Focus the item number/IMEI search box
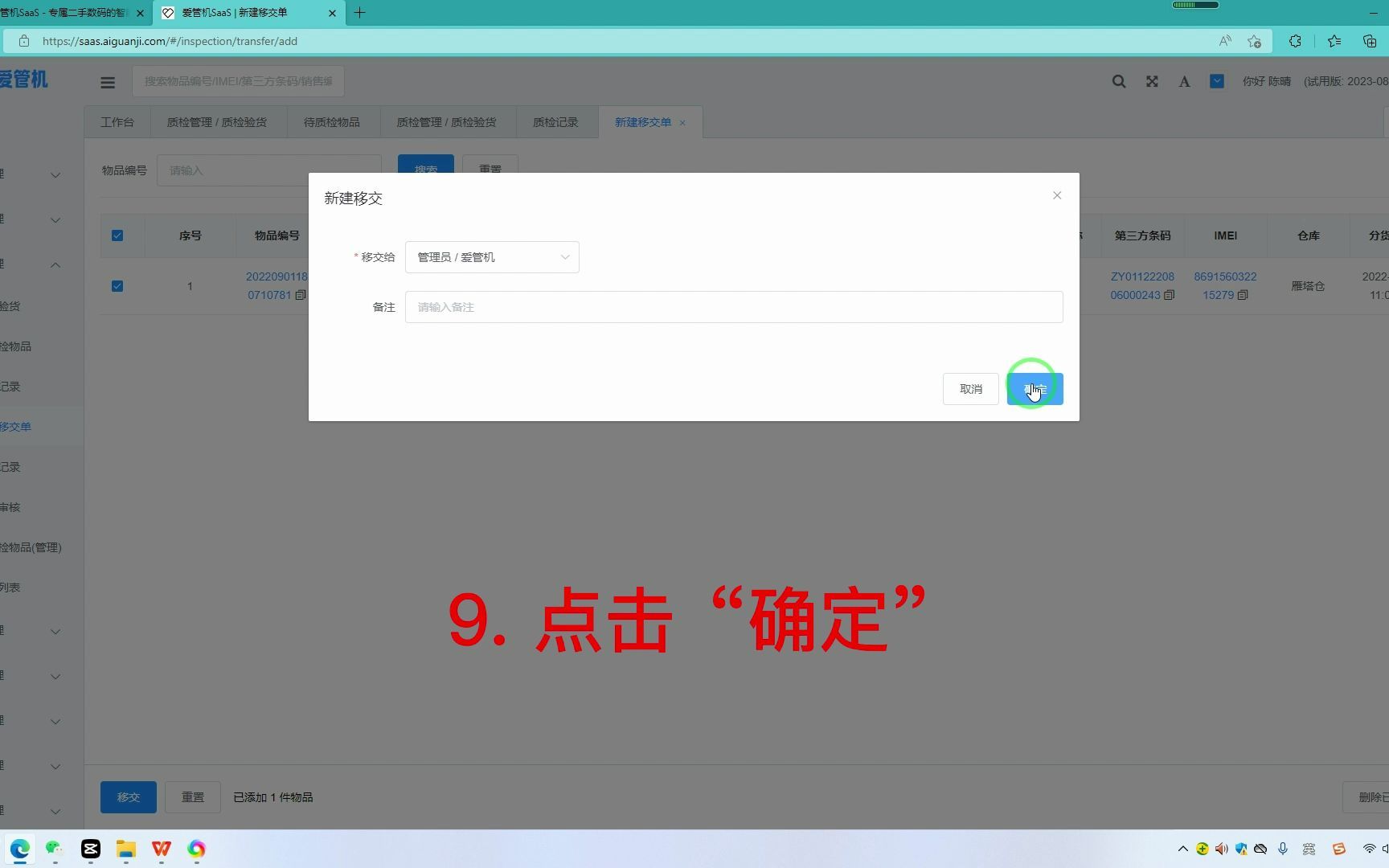Image resolution: width=1389 pixels, height=868 pixels. [x=238, y=81]
